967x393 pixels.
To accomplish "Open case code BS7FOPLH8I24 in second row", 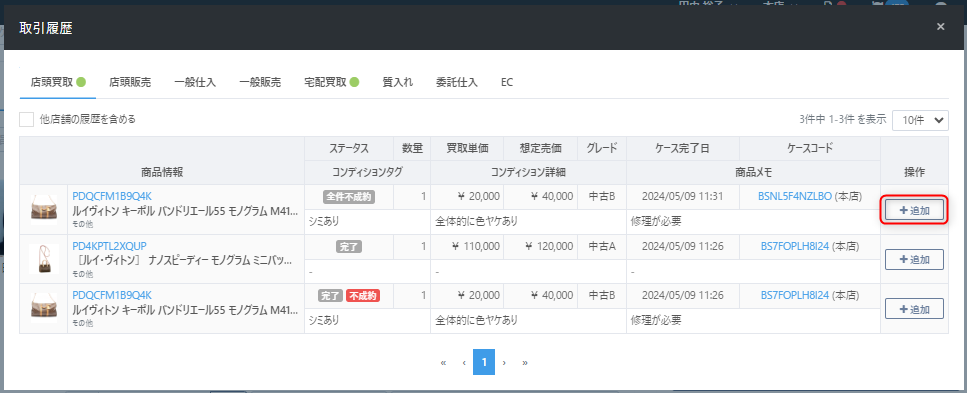I will [x=795, y=246].
